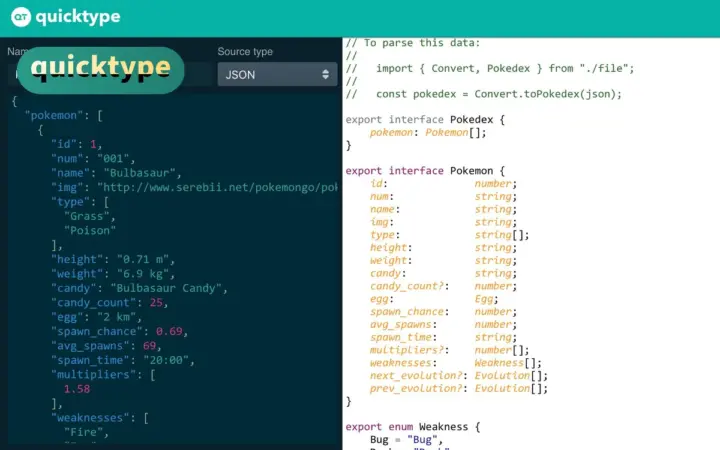Viewport: 720px width, 450px height.
Task: Click the import Convert, Pokedex comment line
Action: pos(490,68)
